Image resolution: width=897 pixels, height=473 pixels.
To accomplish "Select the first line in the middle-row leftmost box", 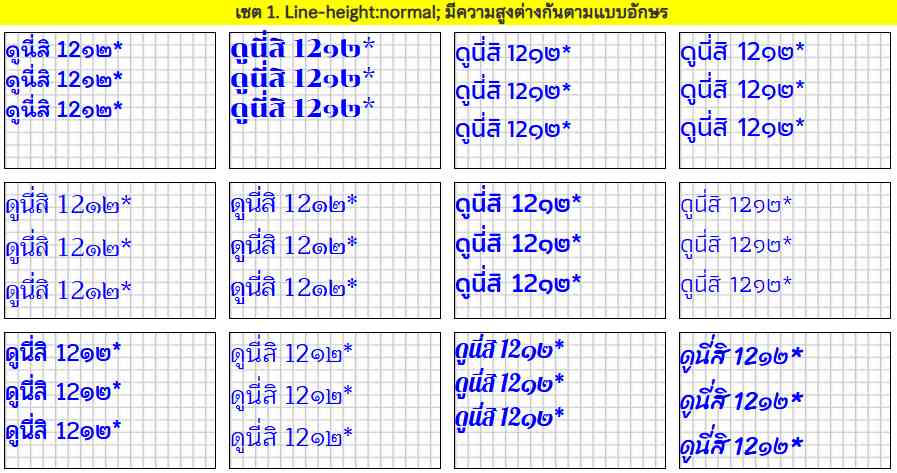I will click(68, 206).
